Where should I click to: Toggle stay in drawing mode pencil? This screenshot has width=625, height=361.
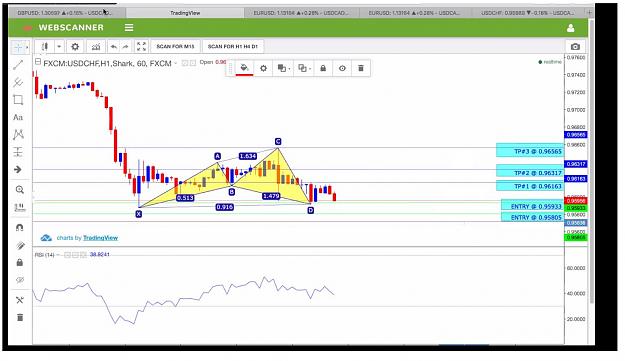tap(20, 245)
